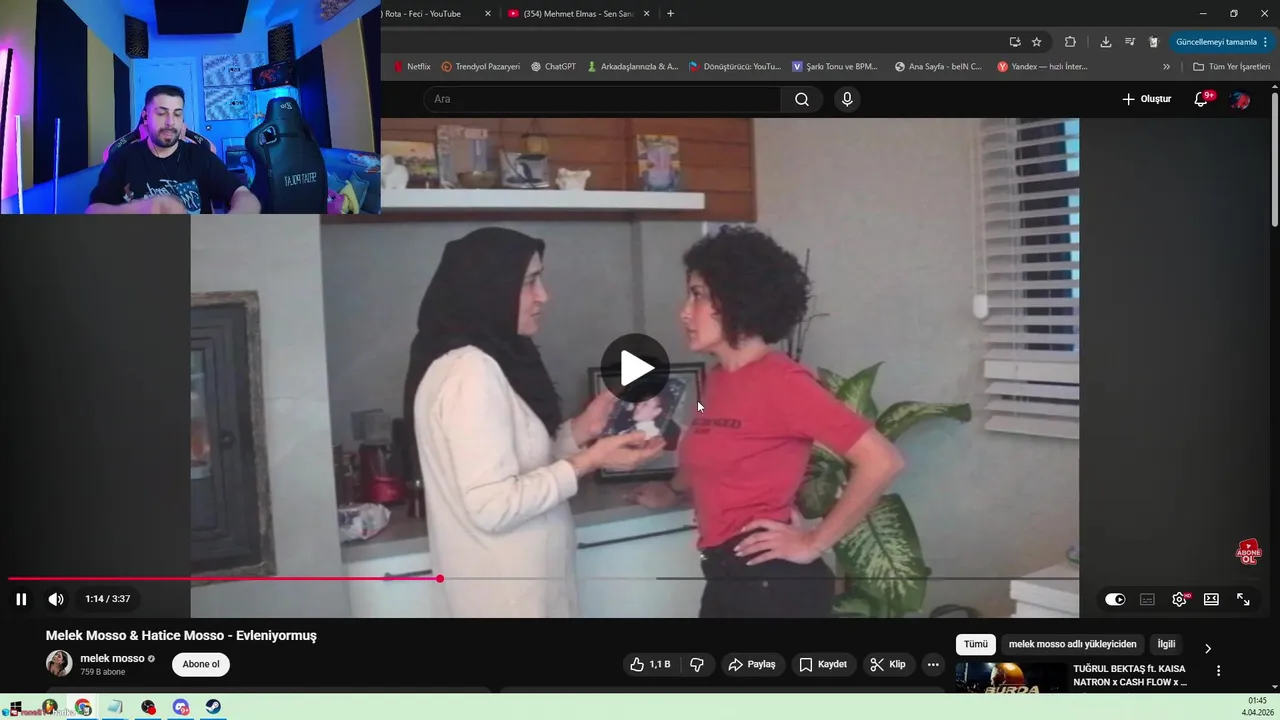The width and height of the screenshot is (1280, 720).
Task: Enter fullscreen mode in the player
Action: coord(1243,599)
